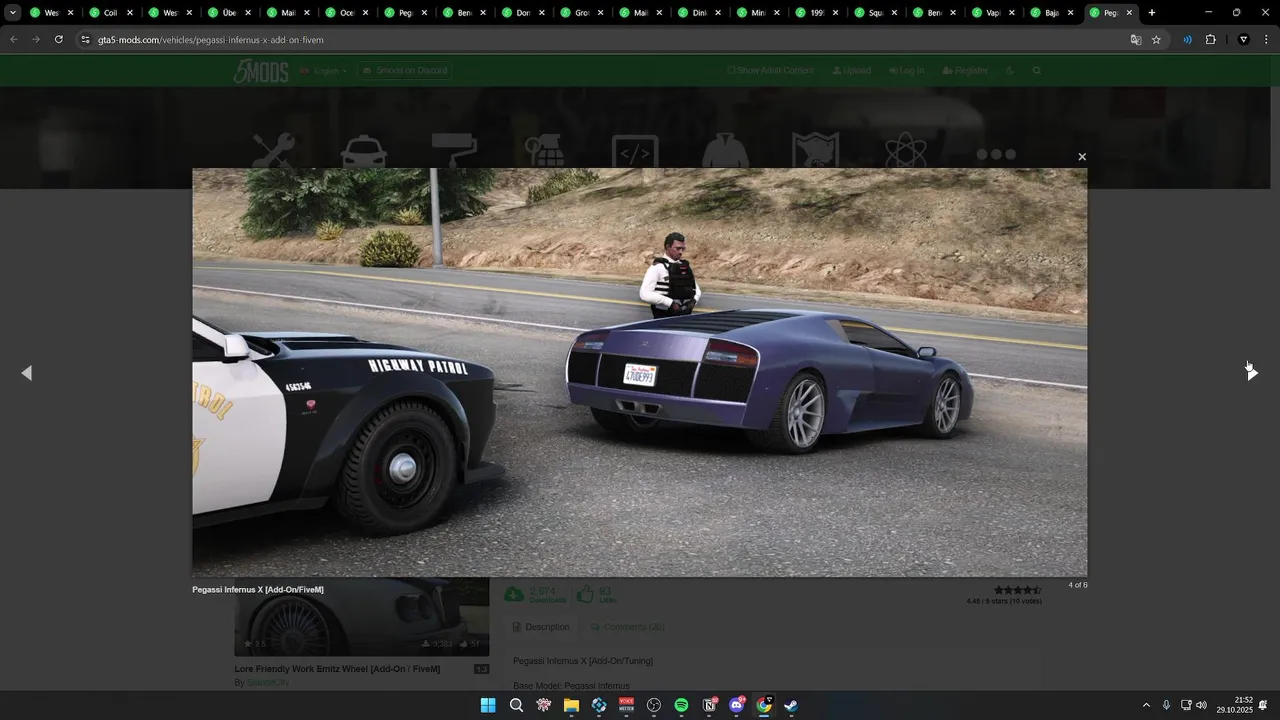
Task: Open the clock showing 21:52
Action: coord(1234,705)
